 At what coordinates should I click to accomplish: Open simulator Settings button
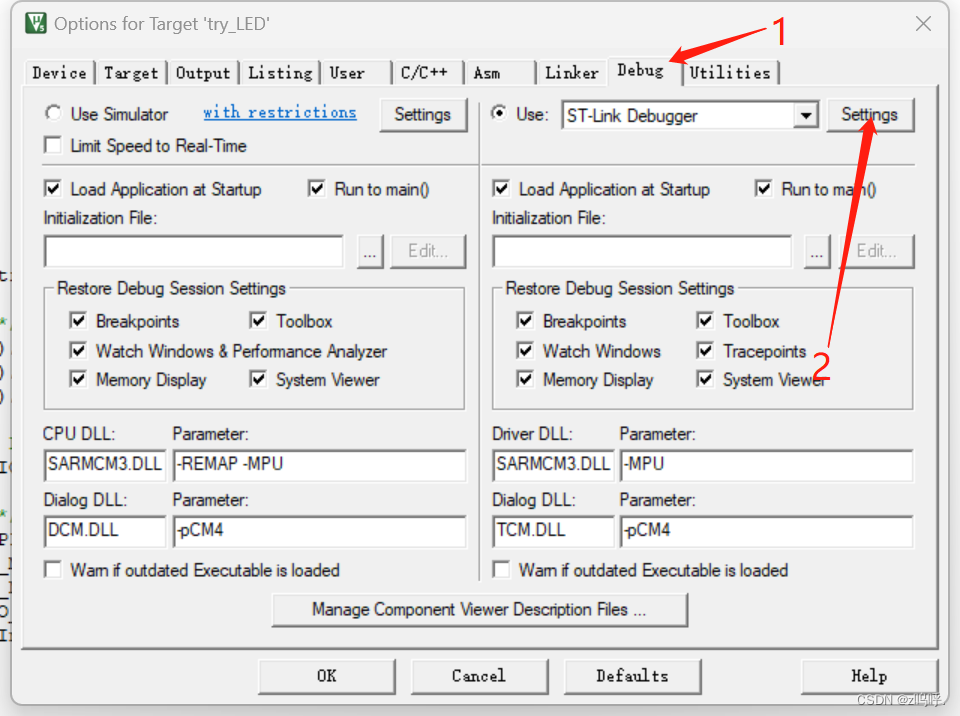422,115
